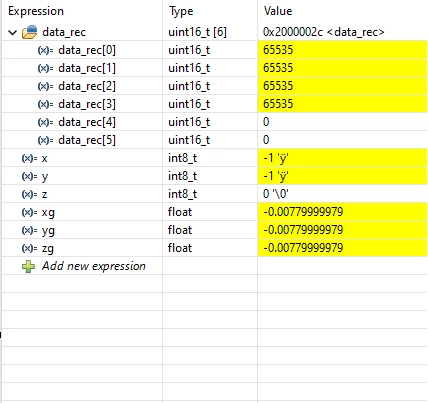
Task: Click the int8_t type of y
Action: 183,176
